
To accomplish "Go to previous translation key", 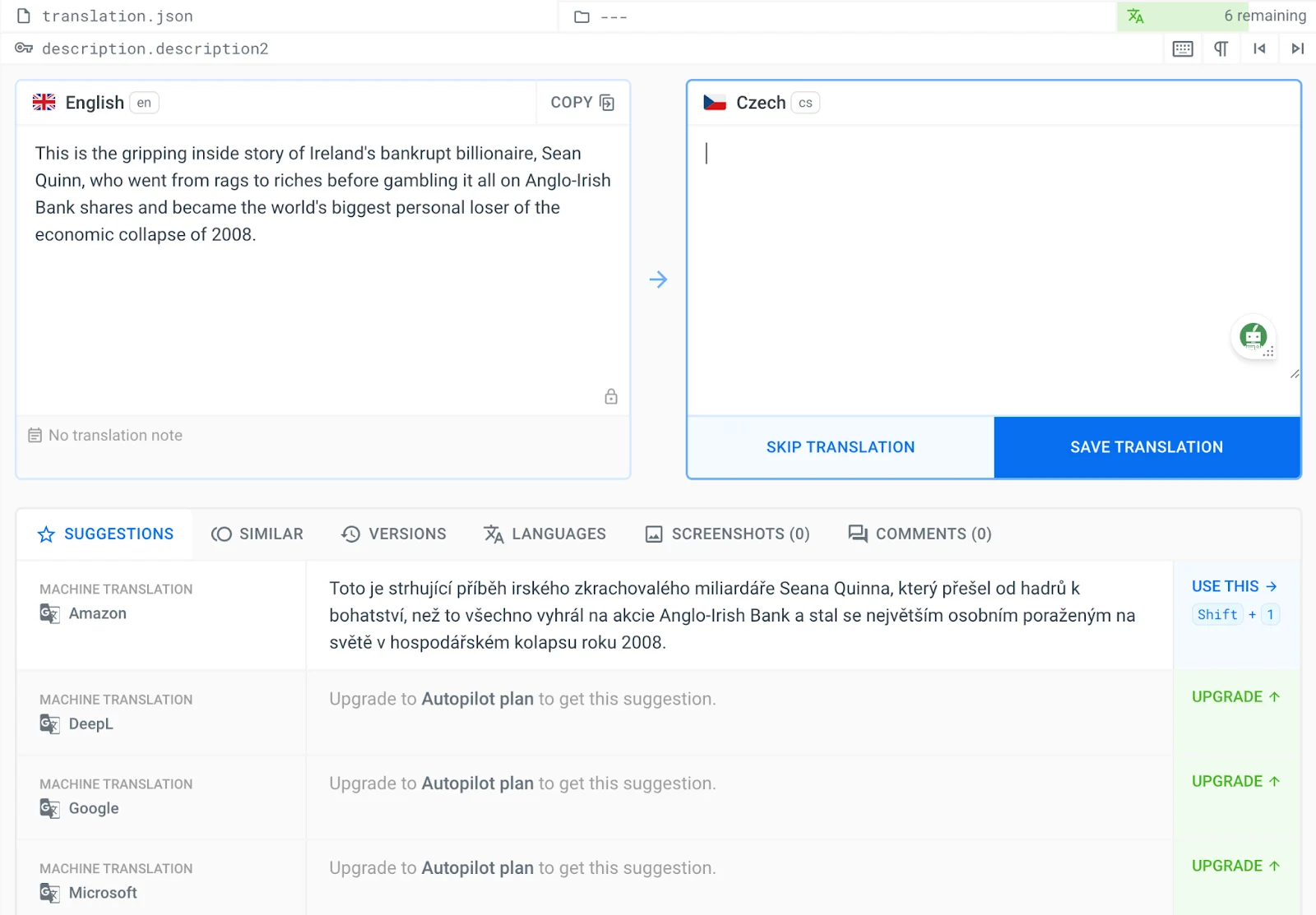I will [x=1259, y=49].
